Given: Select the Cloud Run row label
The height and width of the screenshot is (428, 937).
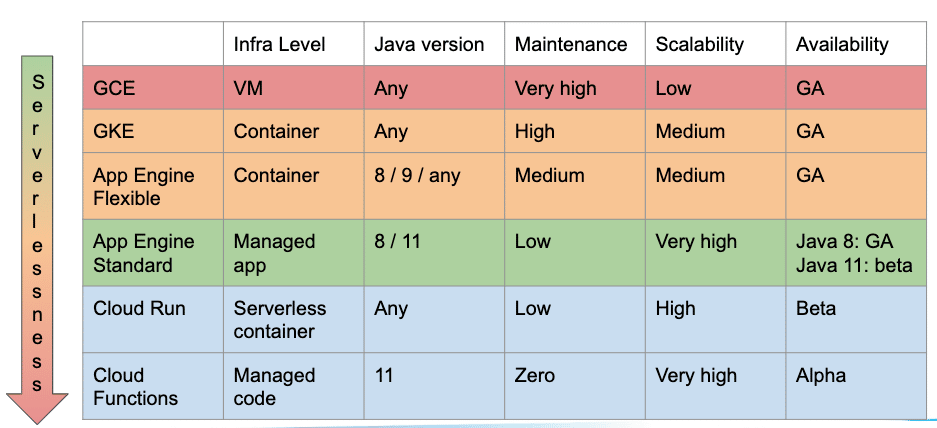Looking at the screenshot, I should click(x=139, y=308).
